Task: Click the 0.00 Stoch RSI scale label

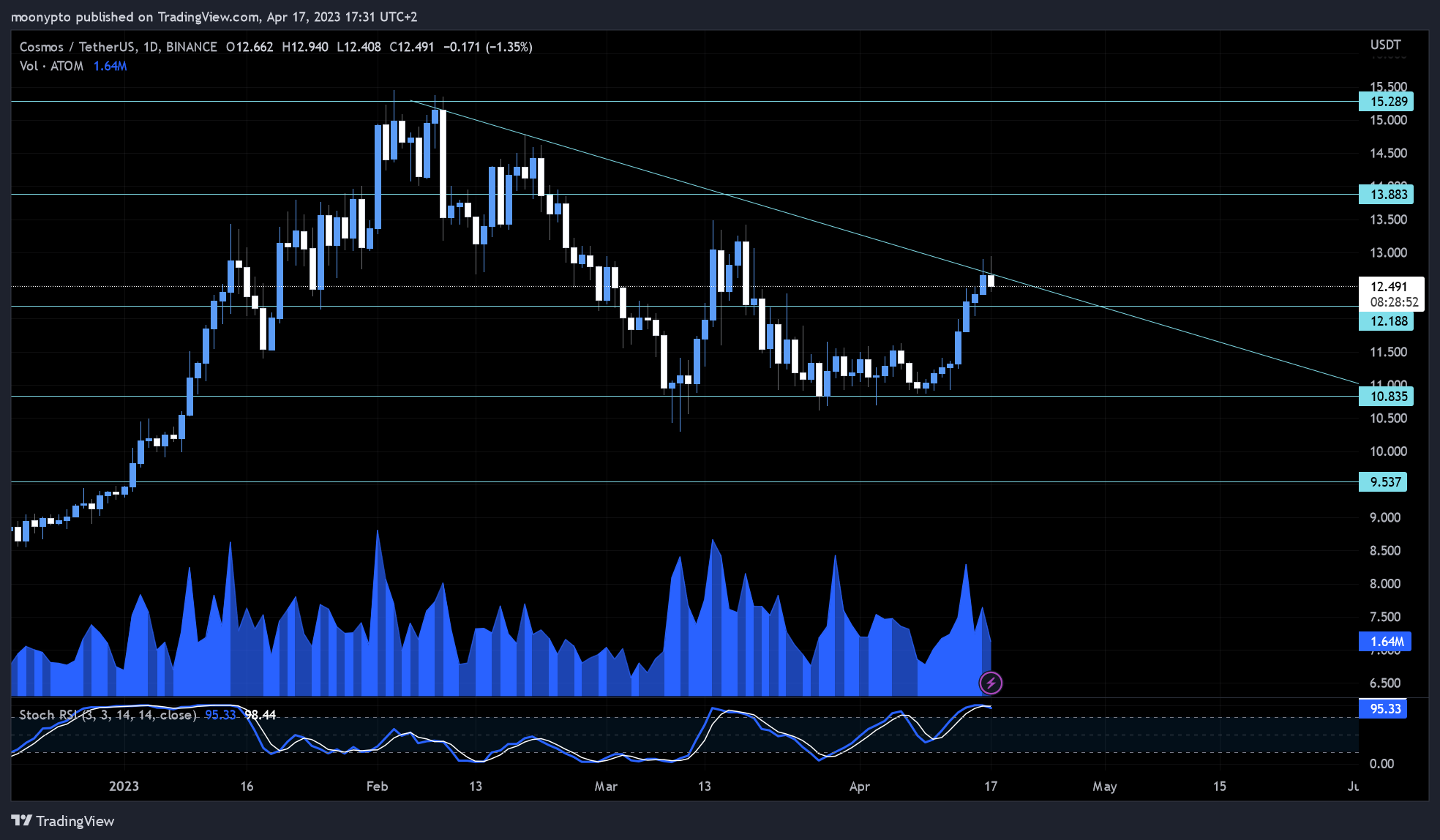Action: (1382, 764)
